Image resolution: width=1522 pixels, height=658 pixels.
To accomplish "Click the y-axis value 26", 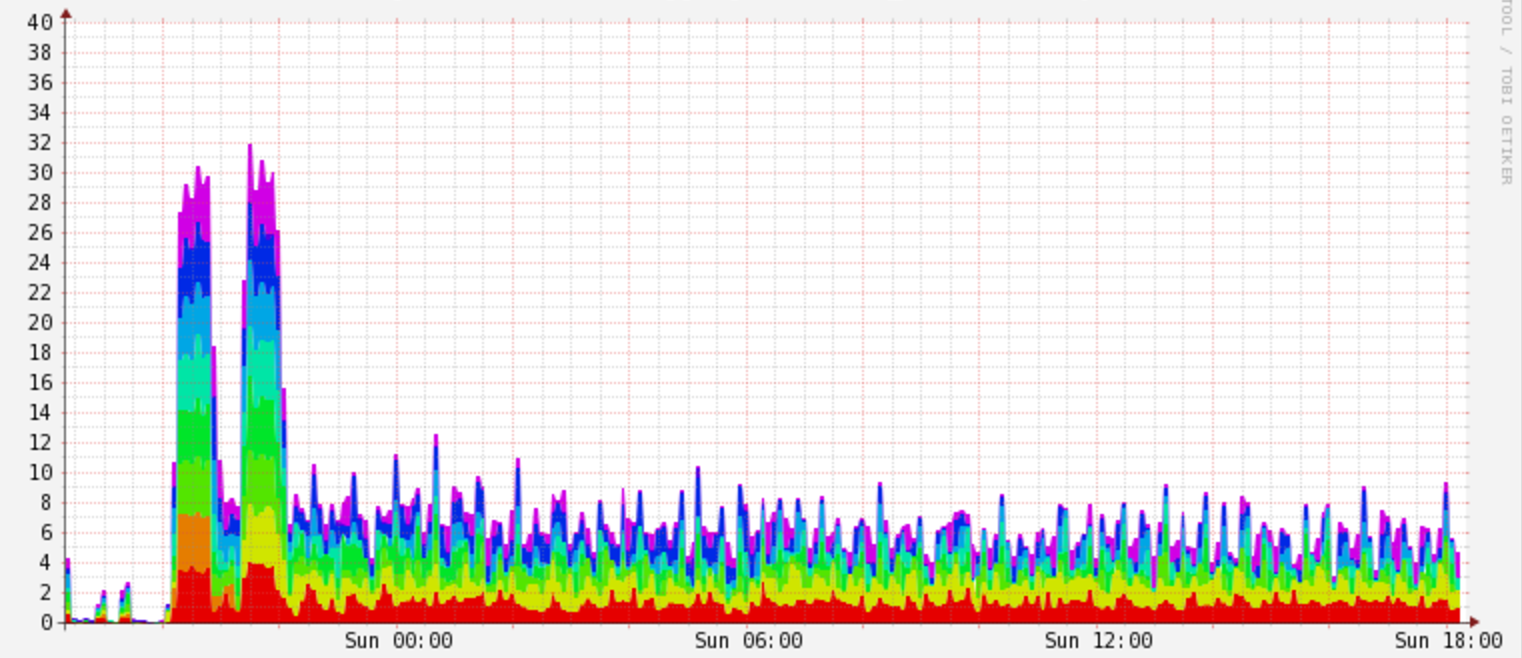I will click(39, 232).
